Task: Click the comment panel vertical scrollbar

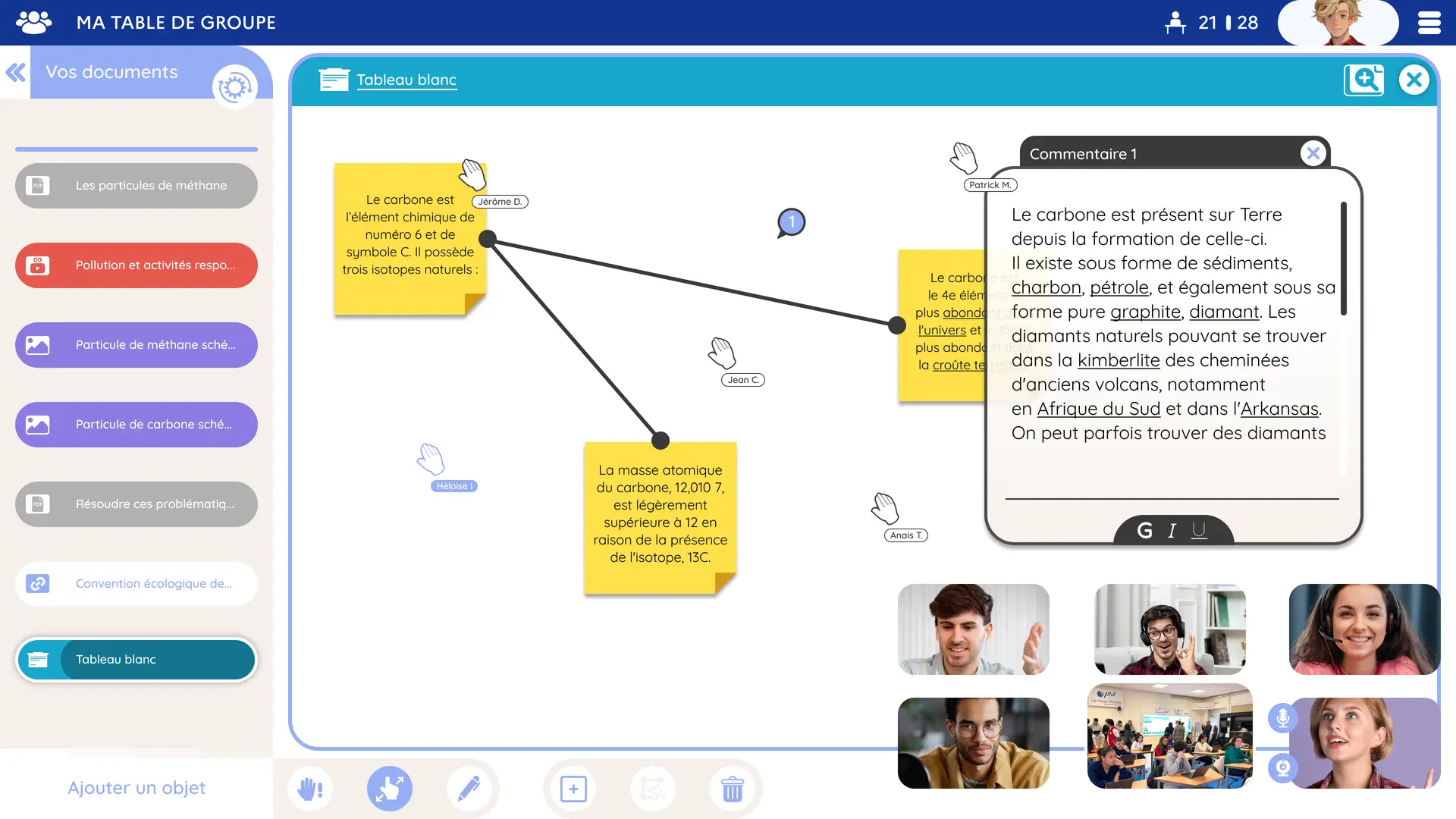Action: coord(1343,259)
